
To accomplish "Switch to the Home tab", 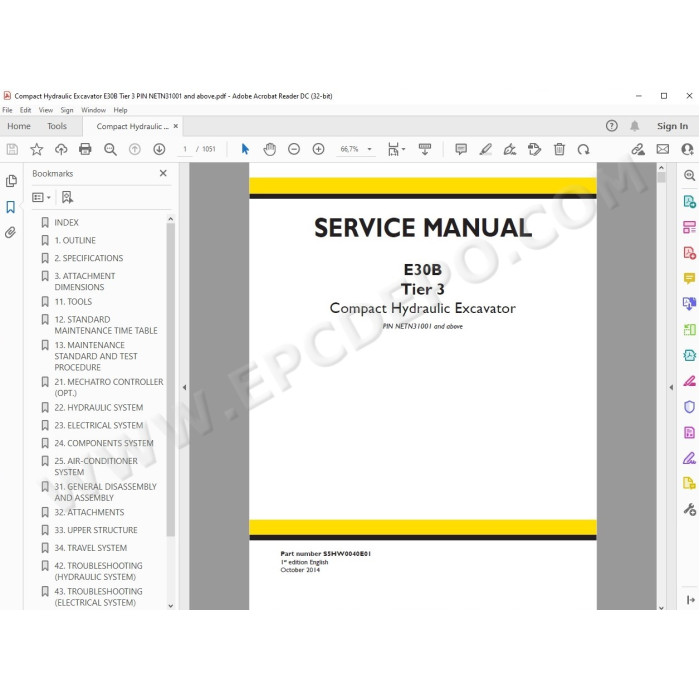I will point(19,126).
